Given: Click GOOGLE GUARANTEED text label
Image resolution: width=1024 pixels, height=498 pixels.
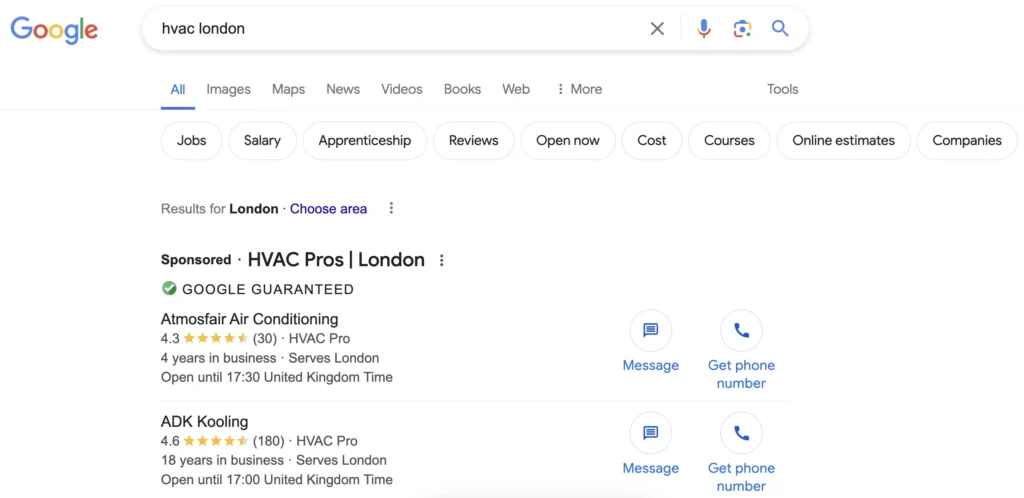Looking at the screenshot, I should (268, 289).
